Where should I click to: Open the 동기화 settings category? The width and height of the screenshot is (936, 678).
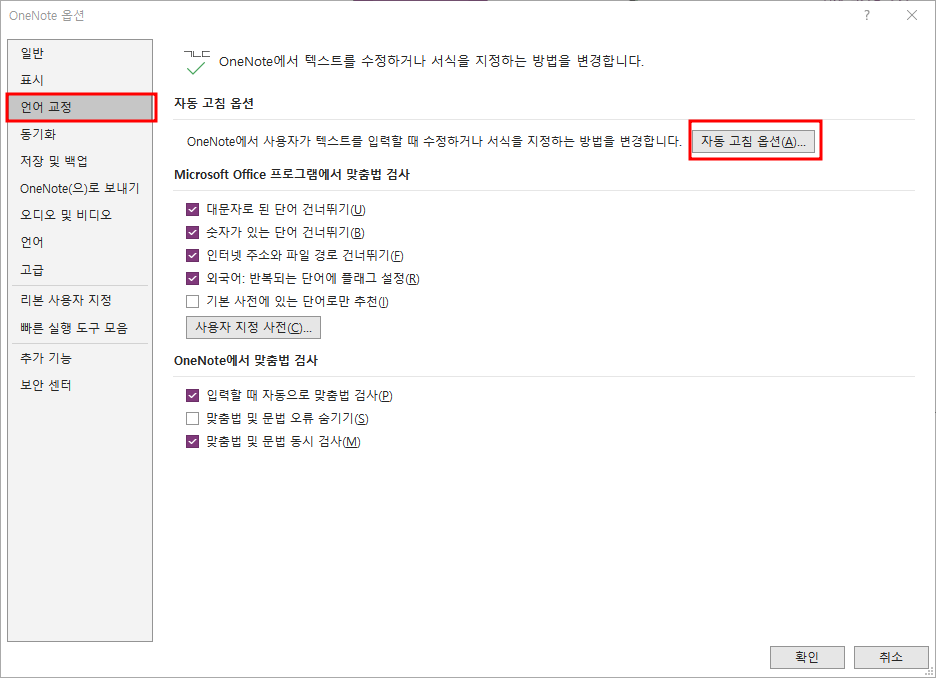[x=80, y=134]
